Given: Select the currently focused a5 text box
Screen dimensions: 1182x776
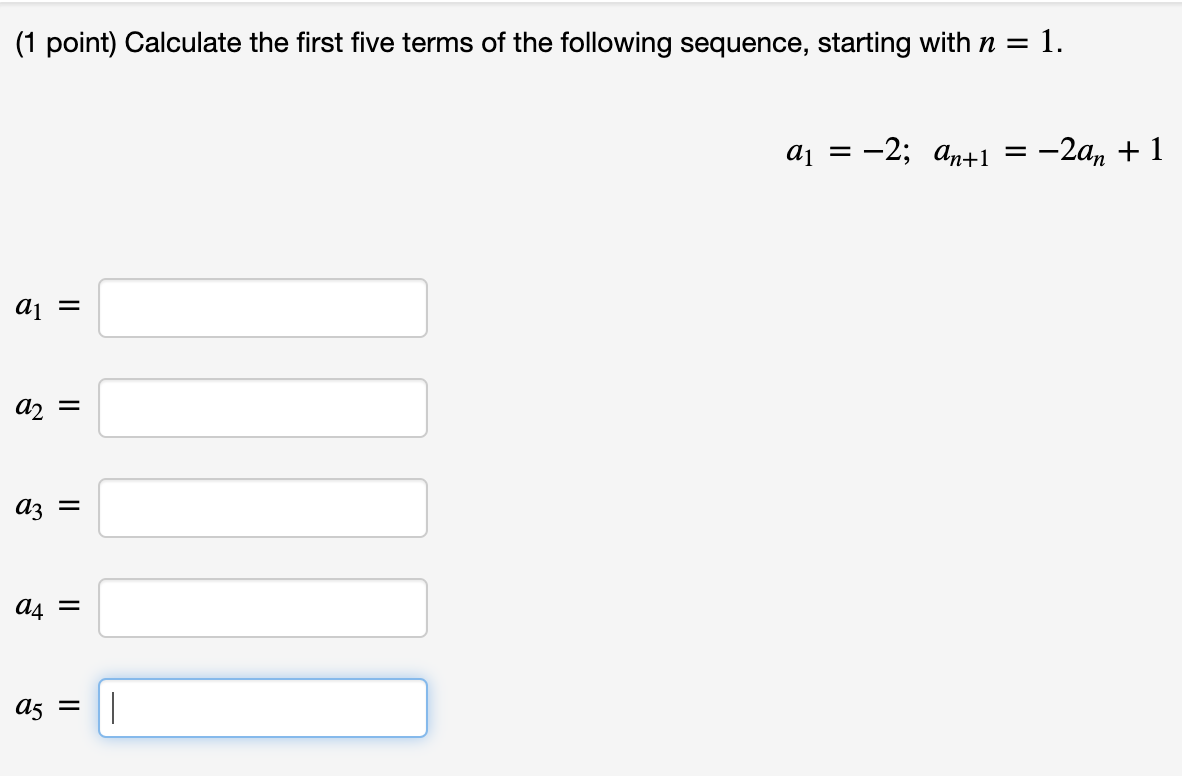Looking at the screenshot, I should tap(262, 707).
